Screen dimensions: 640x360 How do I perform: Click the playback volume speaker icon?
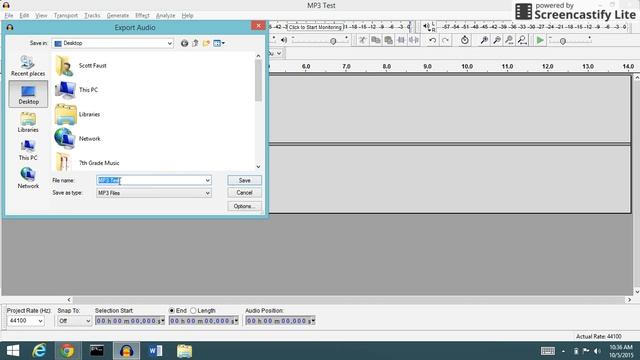point(284,40)
